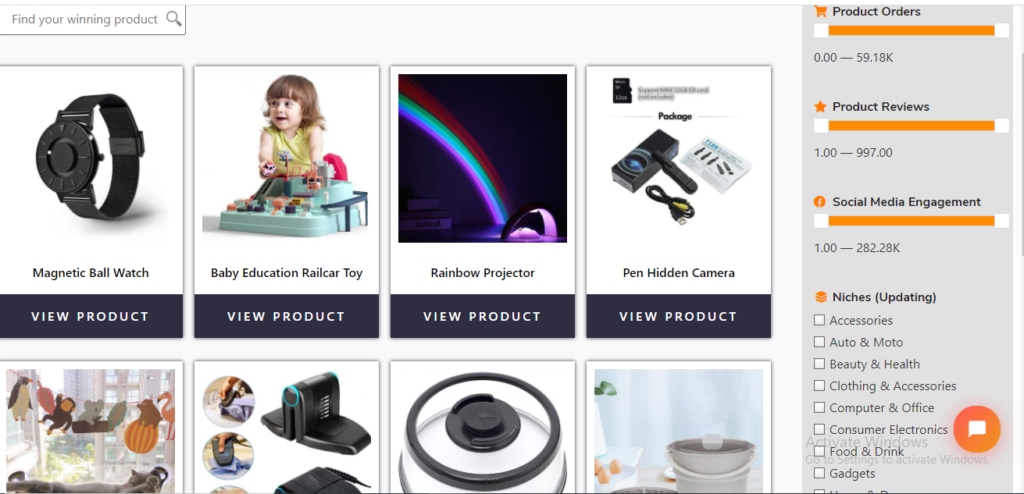Click the Product Reviews star icon
The height and width of the screenshot is (494, 1024).
click(x=820, y=107)
